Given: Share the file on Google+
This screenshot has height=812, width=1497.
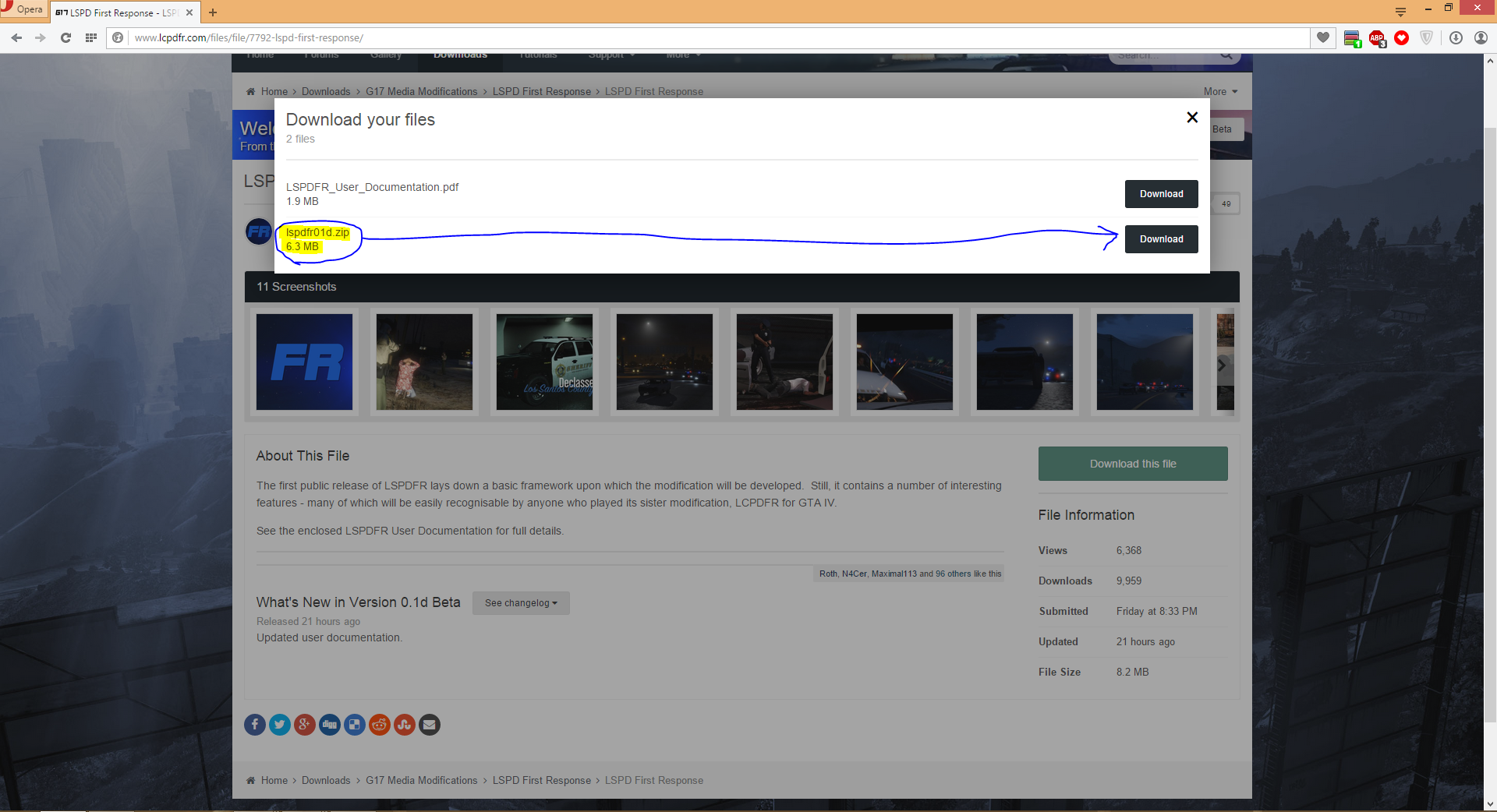Looking at the screenshot, I should pyautogui.click(x=305, y=725).
